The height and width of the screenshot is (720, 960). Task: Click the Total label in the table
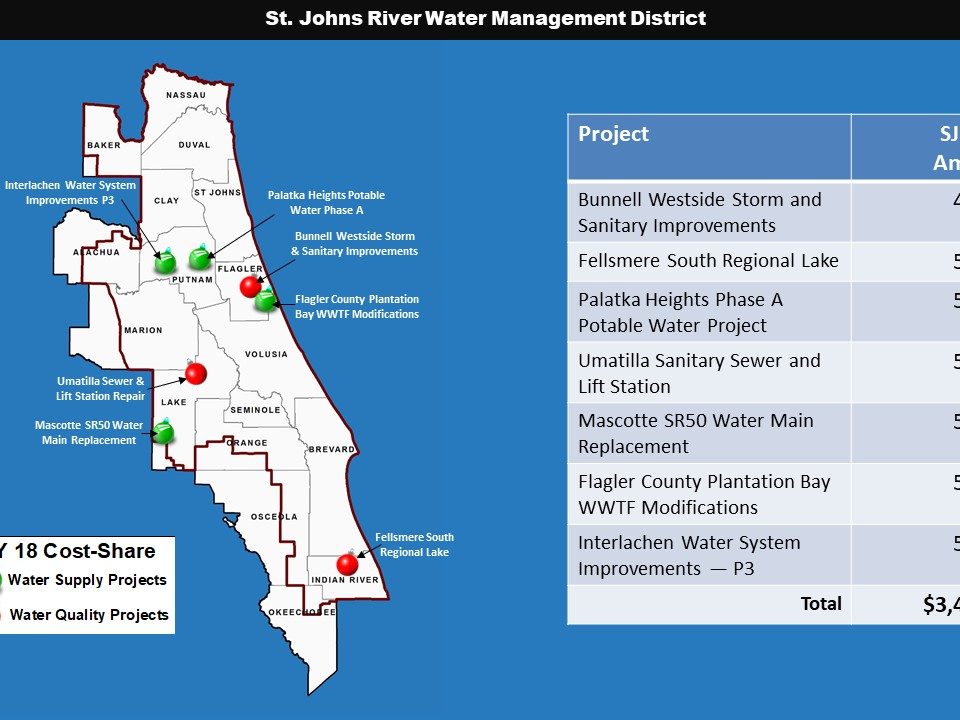821,604
